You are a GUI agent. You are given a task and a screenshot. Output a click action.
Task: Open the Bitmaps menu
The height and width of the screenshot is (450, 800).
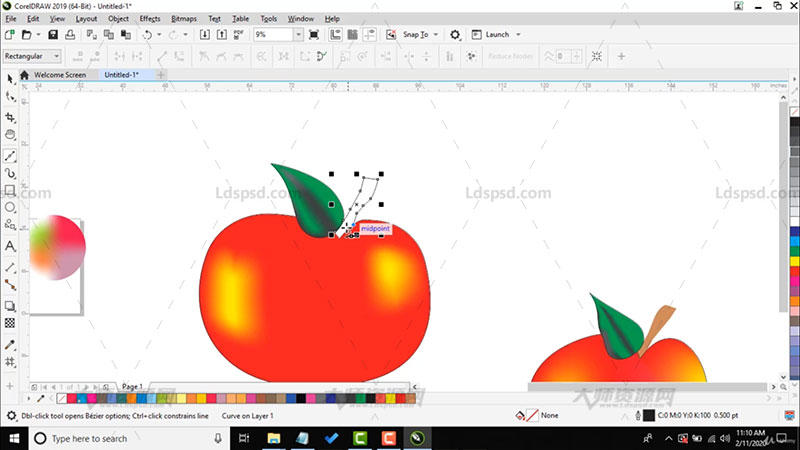coord(184,19)
